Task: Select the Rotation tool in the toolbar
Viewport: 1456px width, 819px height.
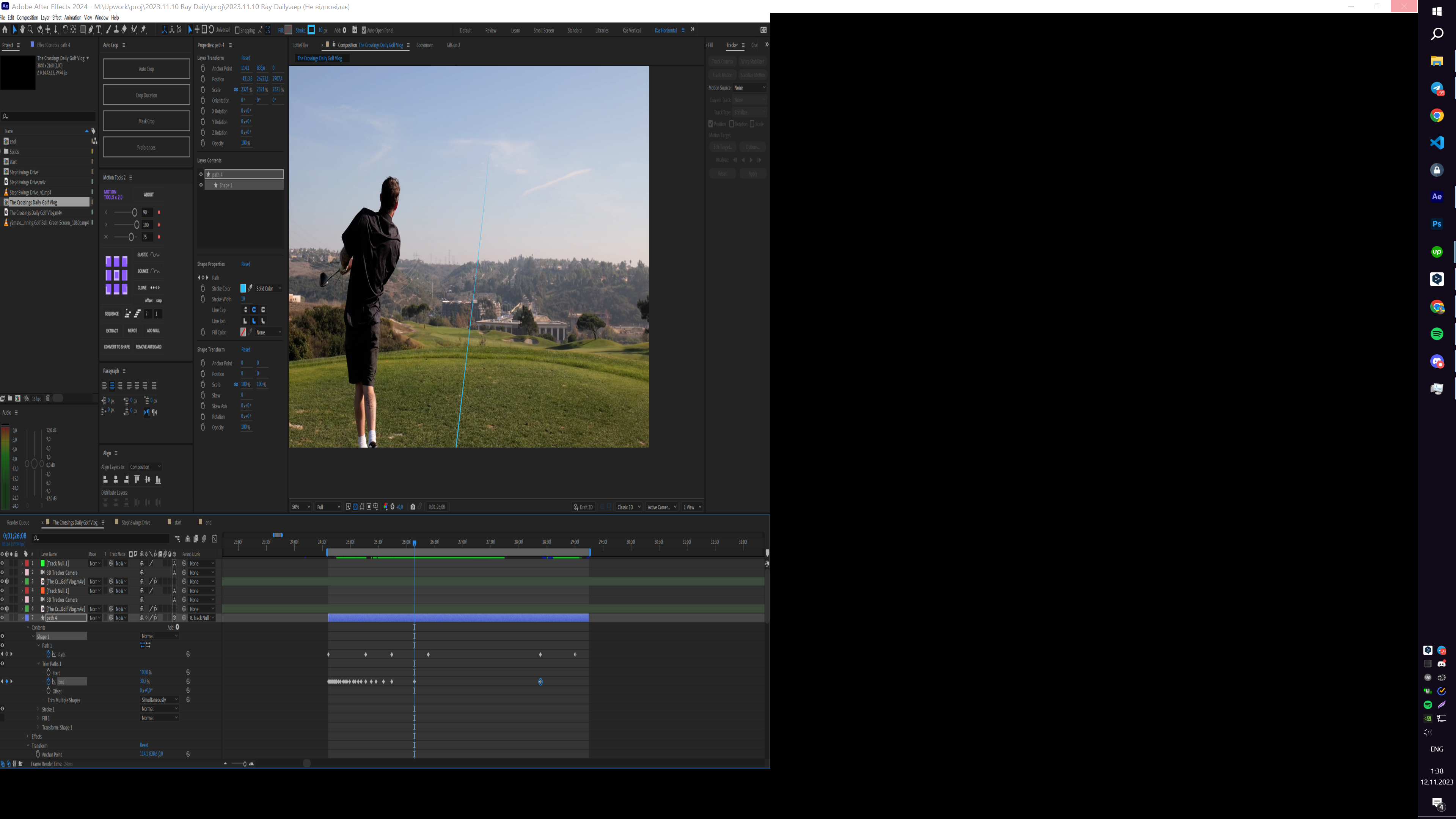Action: pos(66,30)
